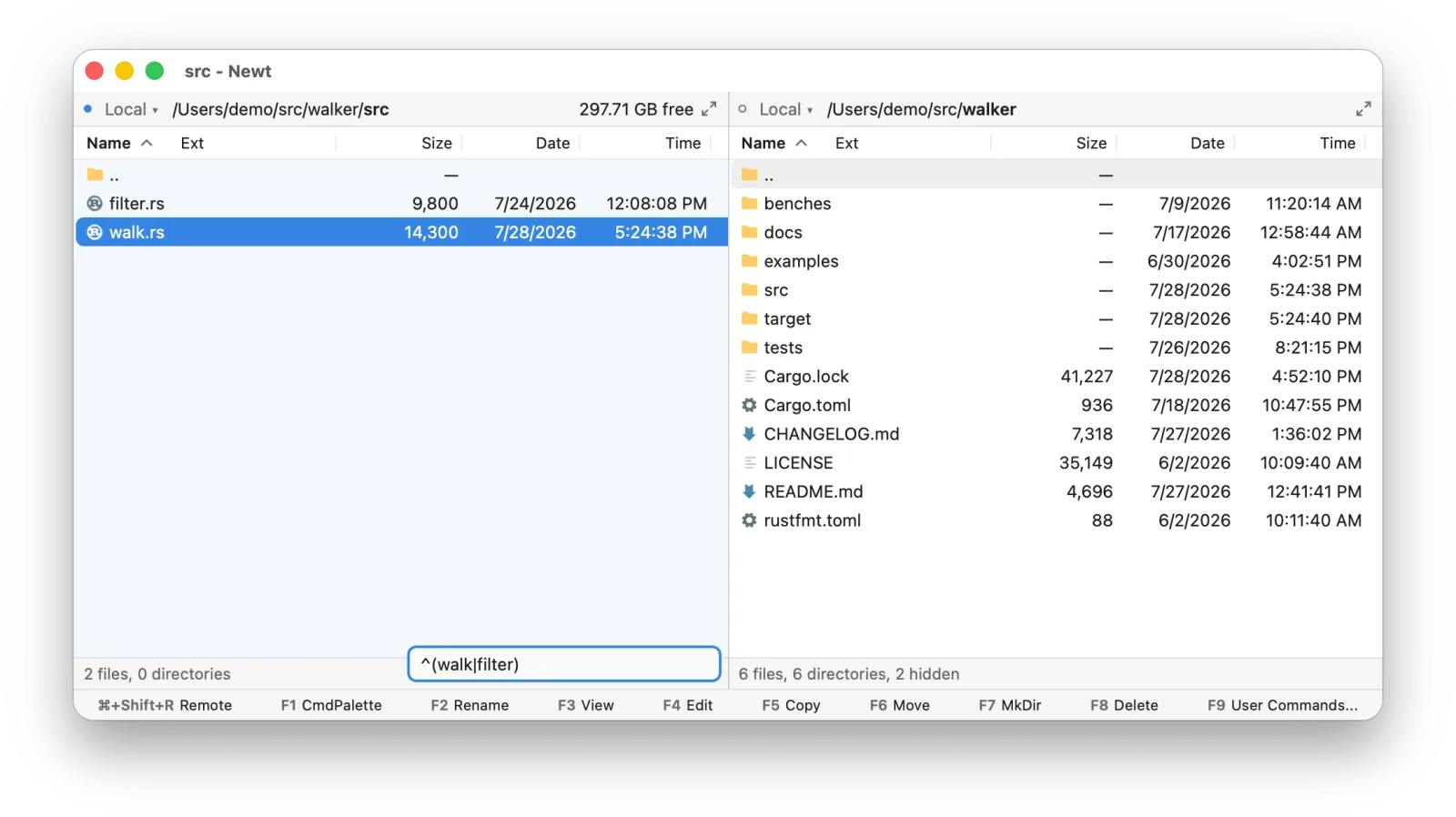Click the Rust icon beside walk.rs
The height and width of the screenshot is (817, 1456).
(x=95, y=233)
